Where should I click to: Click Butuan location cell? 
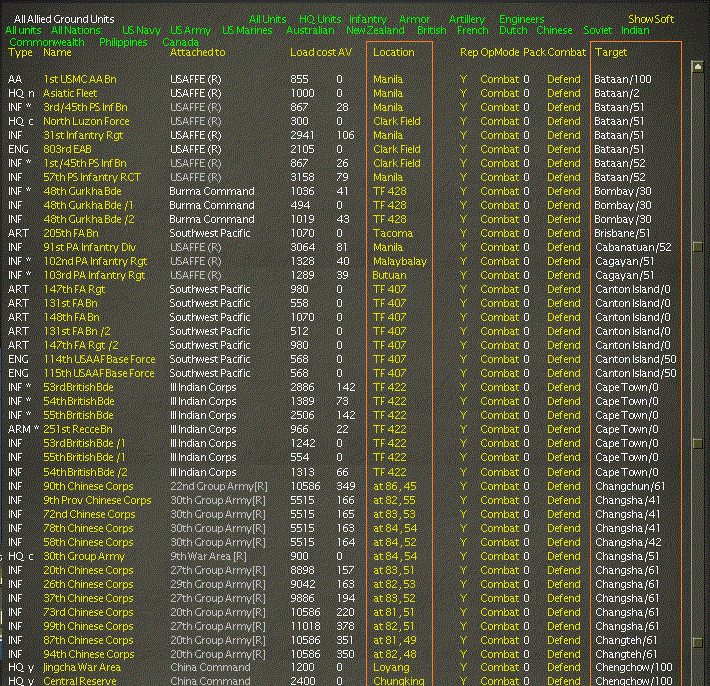pyautogui.click(x=389, y=275)
